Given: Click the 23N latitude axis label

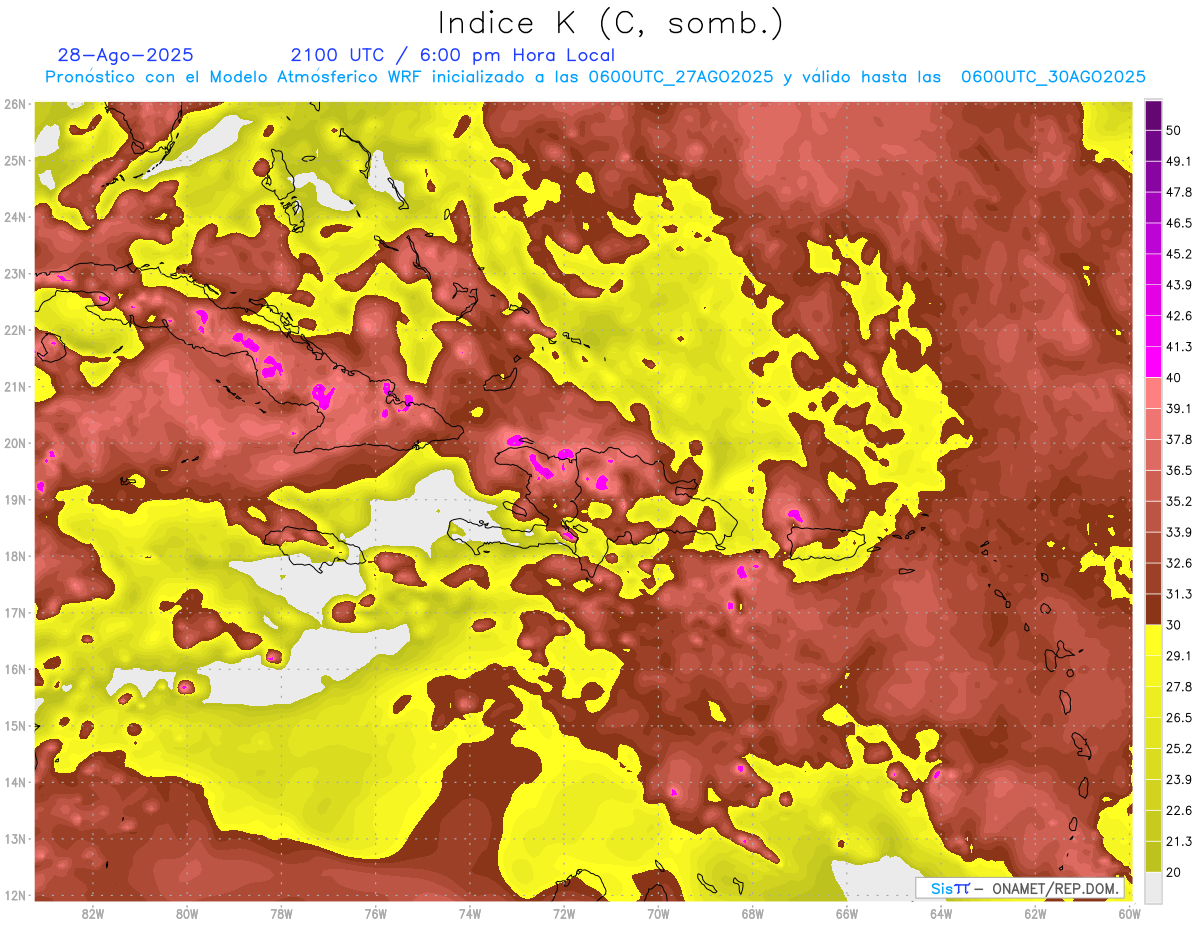Looking at the screenshot, I should click(15, 273).
